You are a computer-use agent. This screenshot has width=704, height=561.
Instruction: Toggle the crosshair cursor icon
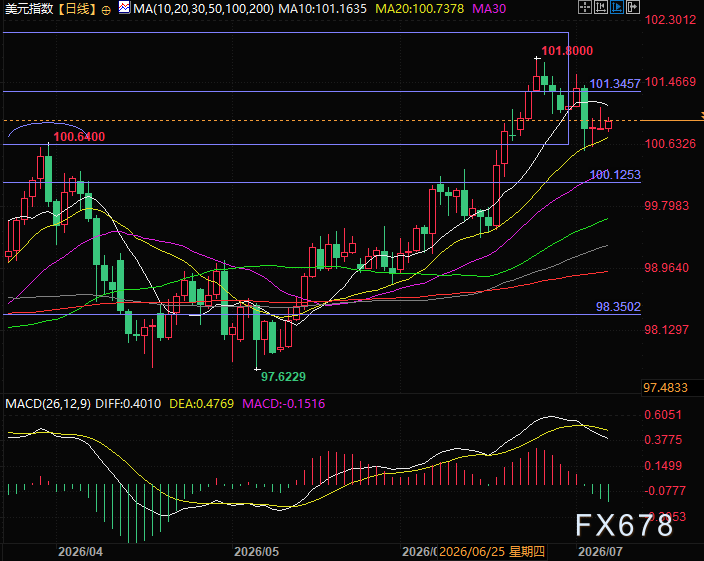pyautogui.click(x=585, y=7)
